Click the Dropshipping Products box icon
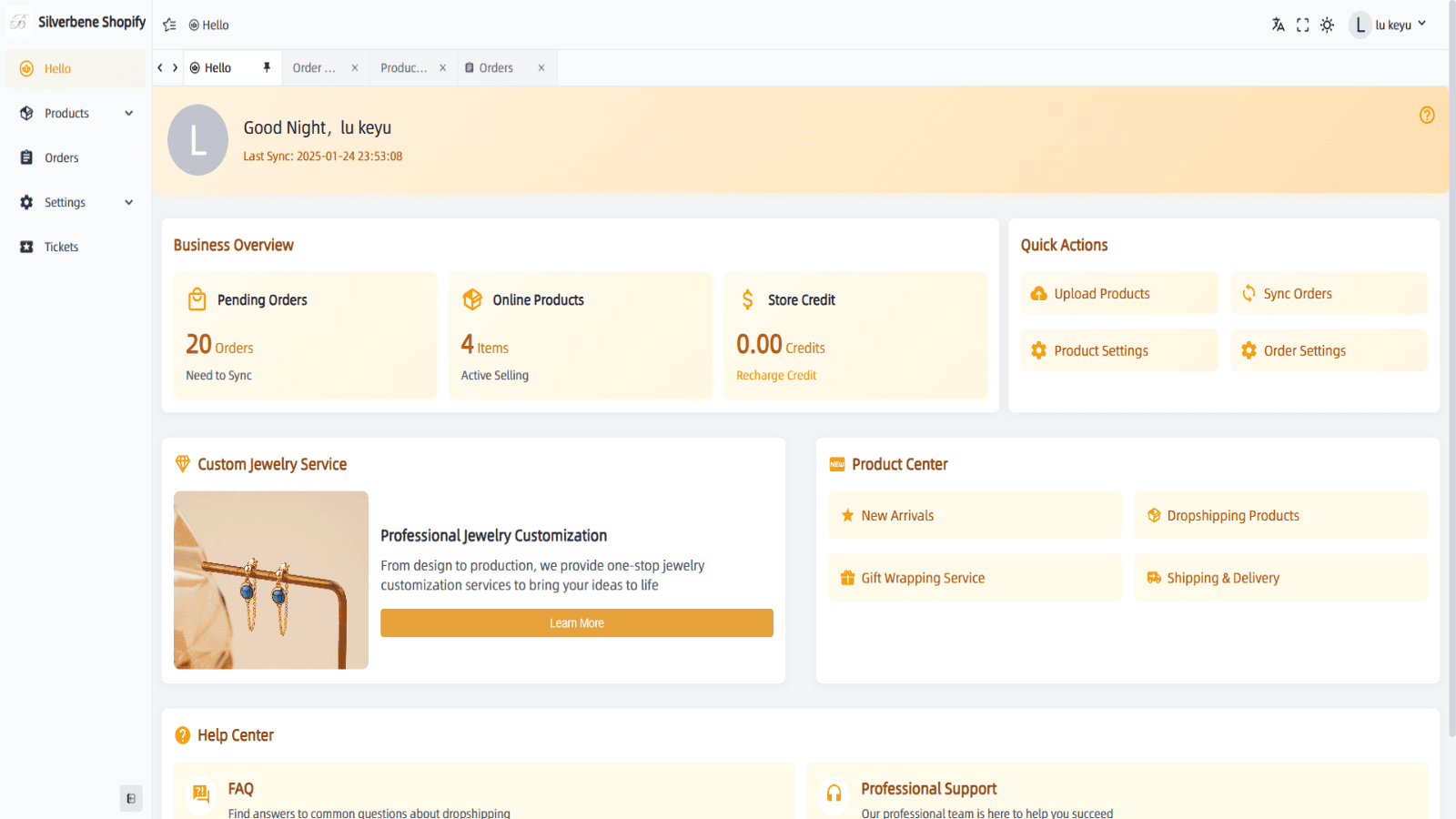 click(1154, 516)
